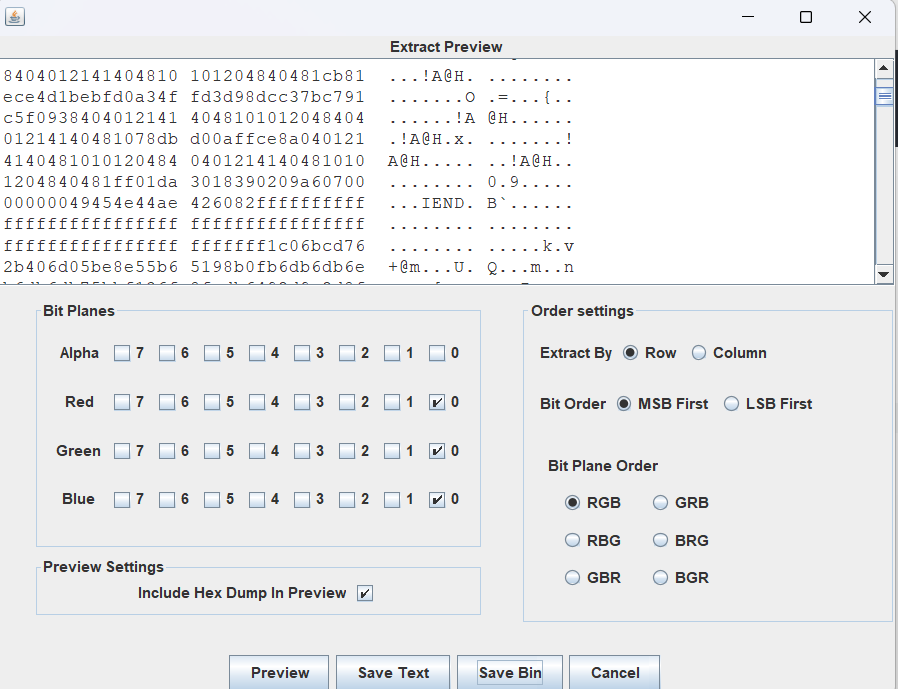The image size is (898, 689).
Task: Minimize the Extract Preview window
Action: click(x=748, y=17)
